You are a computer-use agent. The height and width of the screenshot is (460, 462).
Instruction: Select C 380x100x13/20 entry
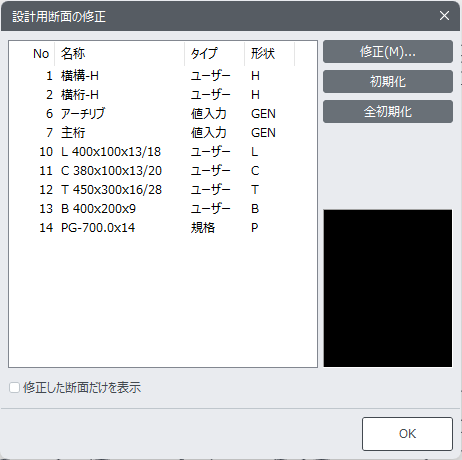pyautogui.click(x=163, y=171)
